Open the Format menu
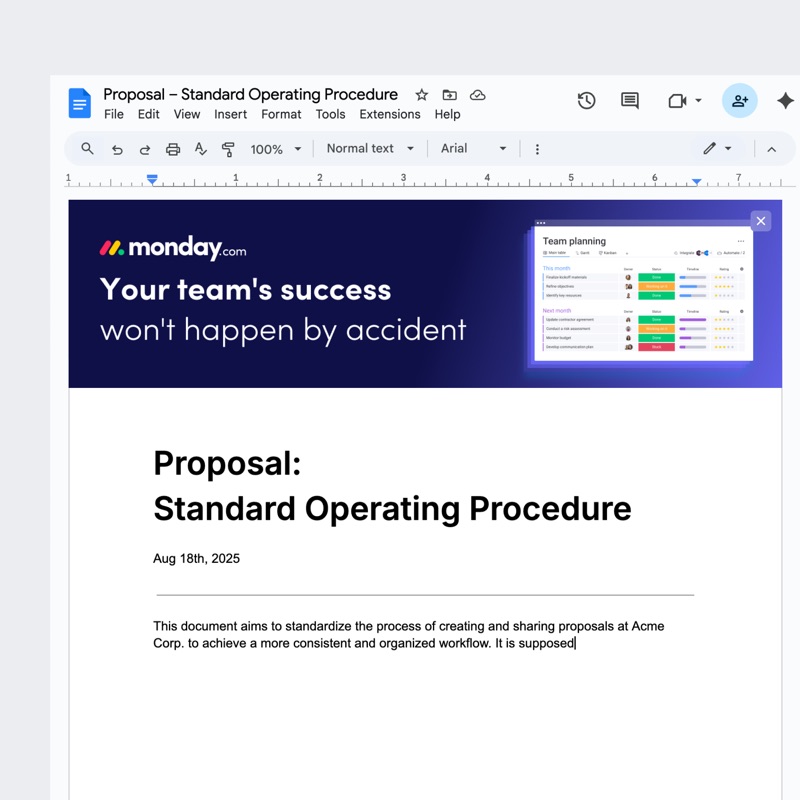This screenshot has height=800, width=800. point(281,114)
